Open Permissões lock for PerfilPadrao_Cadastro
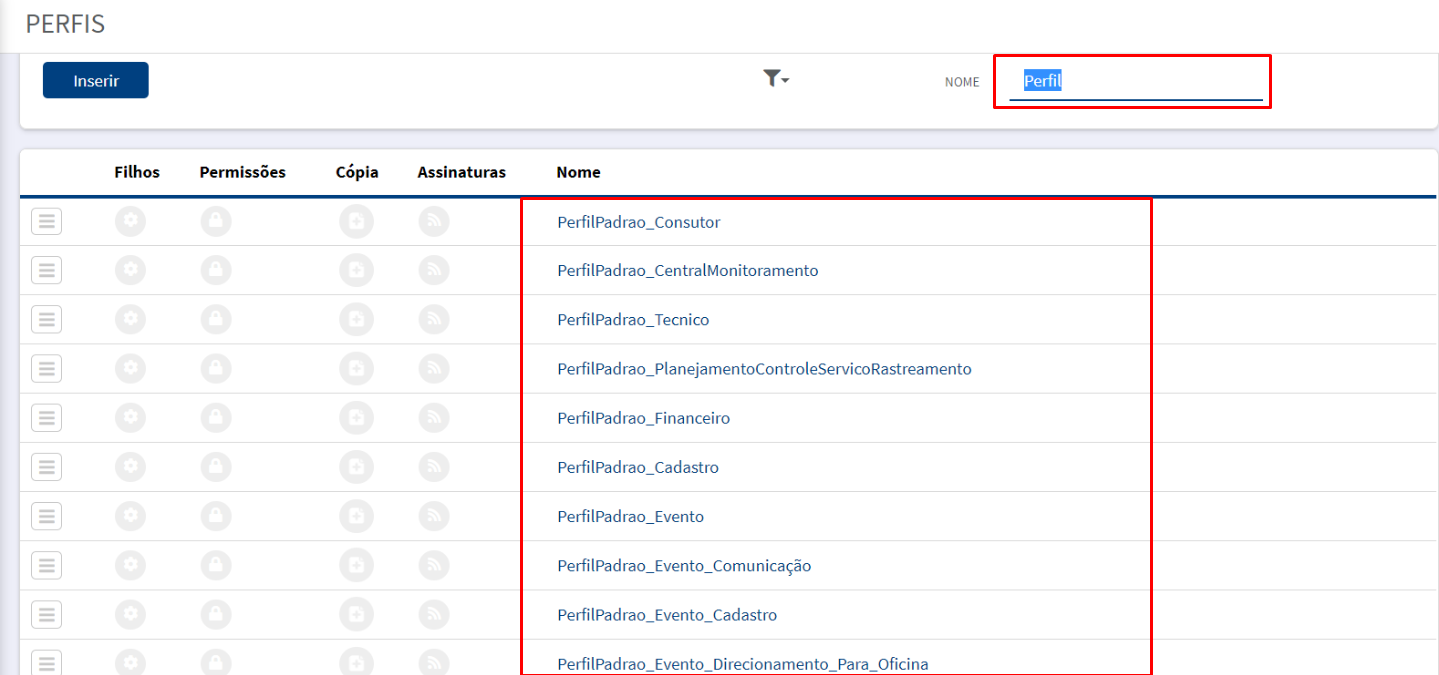Viewport: 1439px width, 675px height. pyautogui.click(x=216, y=467)
